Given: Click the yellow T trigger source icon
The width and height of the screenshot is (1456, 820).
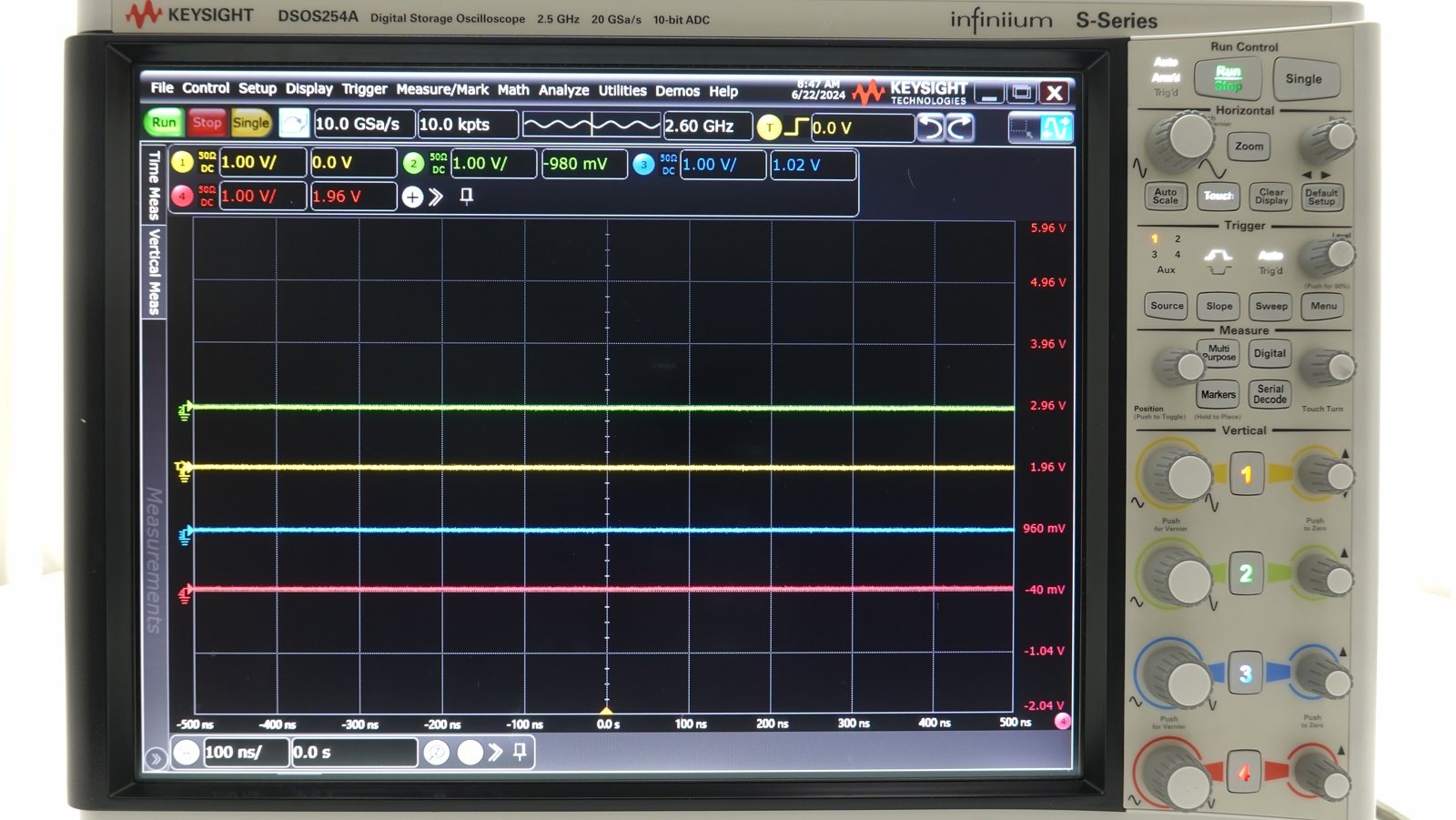Looking at the screenshot, I should [x=769, y=127].
